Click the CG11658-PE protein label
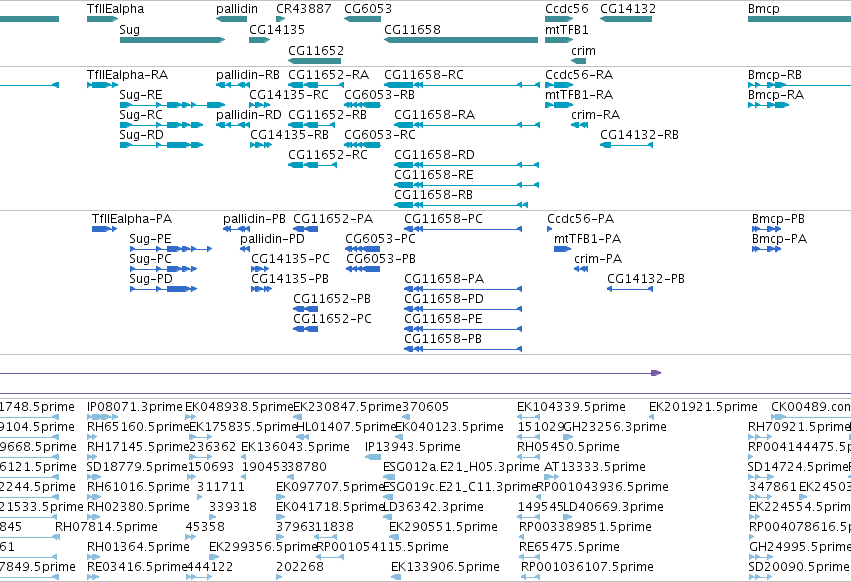Image resolution: width=851 pixels, height=582 pixels. tap(443, 319)
